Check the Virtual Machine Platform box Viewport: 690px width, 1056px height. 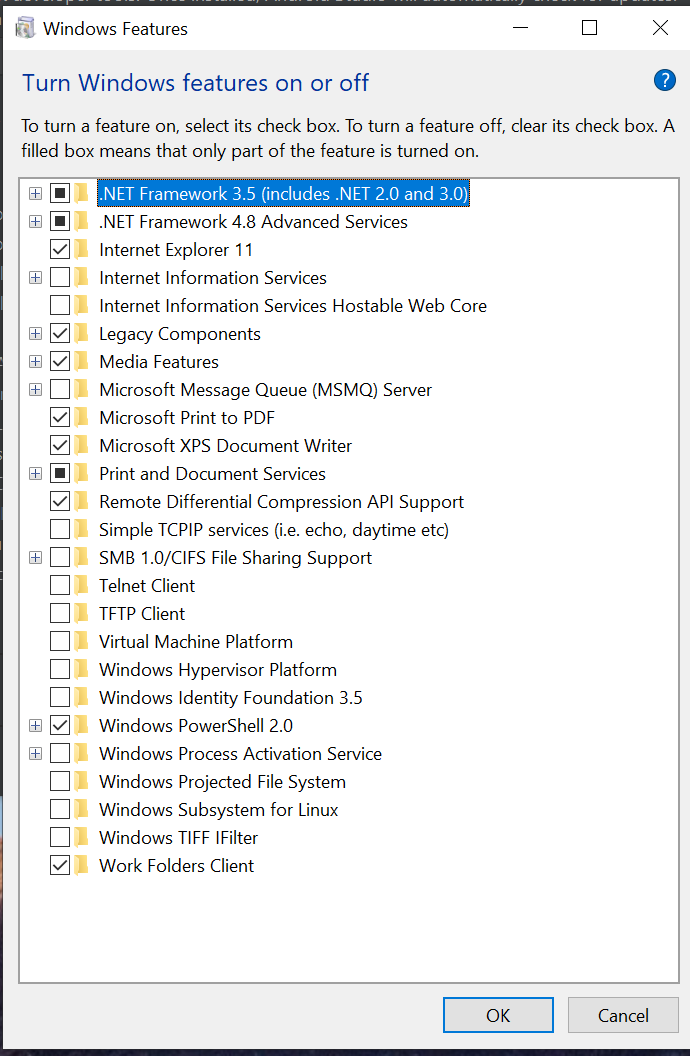[60, 642]
